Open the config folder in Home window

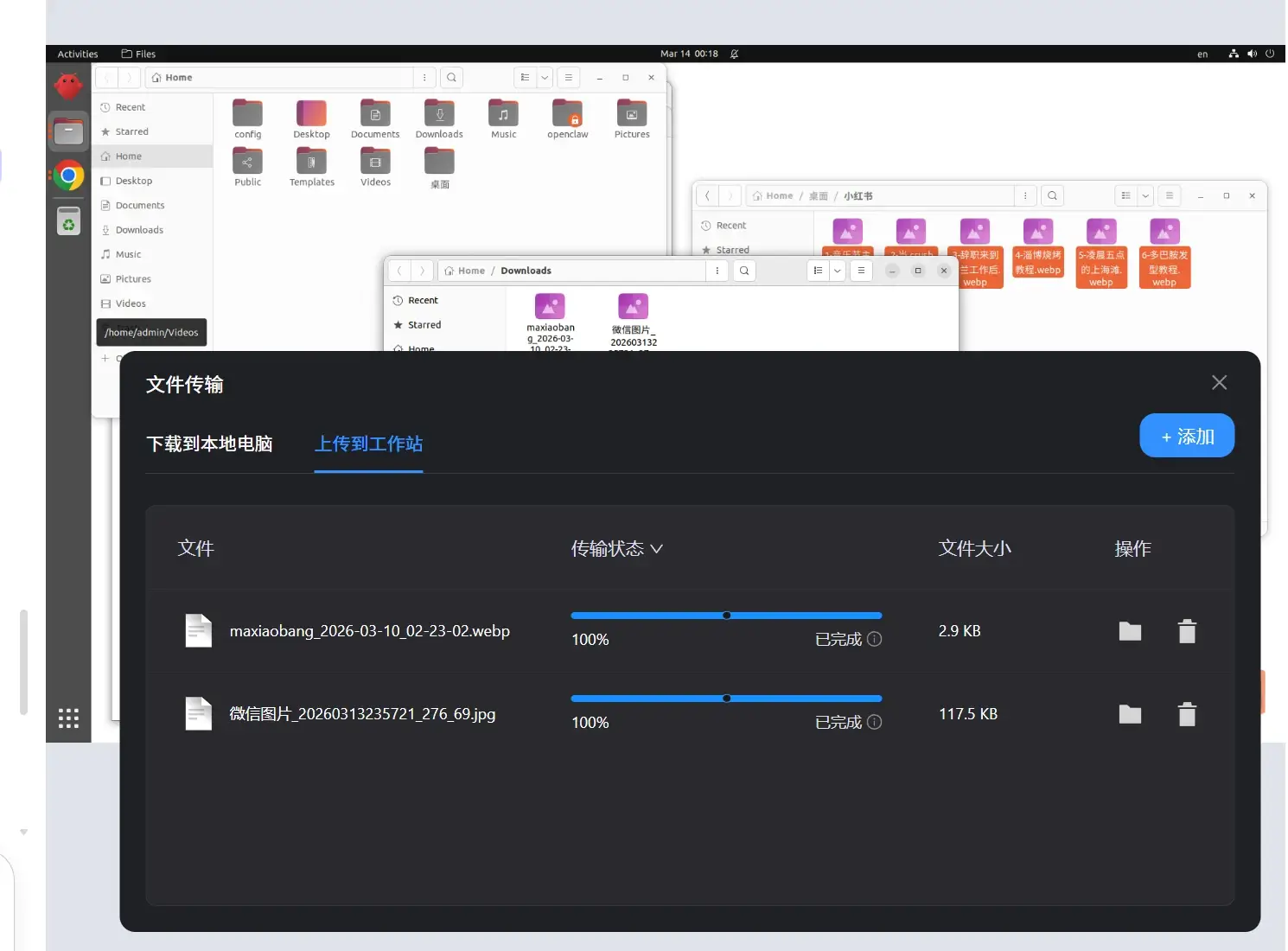tap(247, 119)
